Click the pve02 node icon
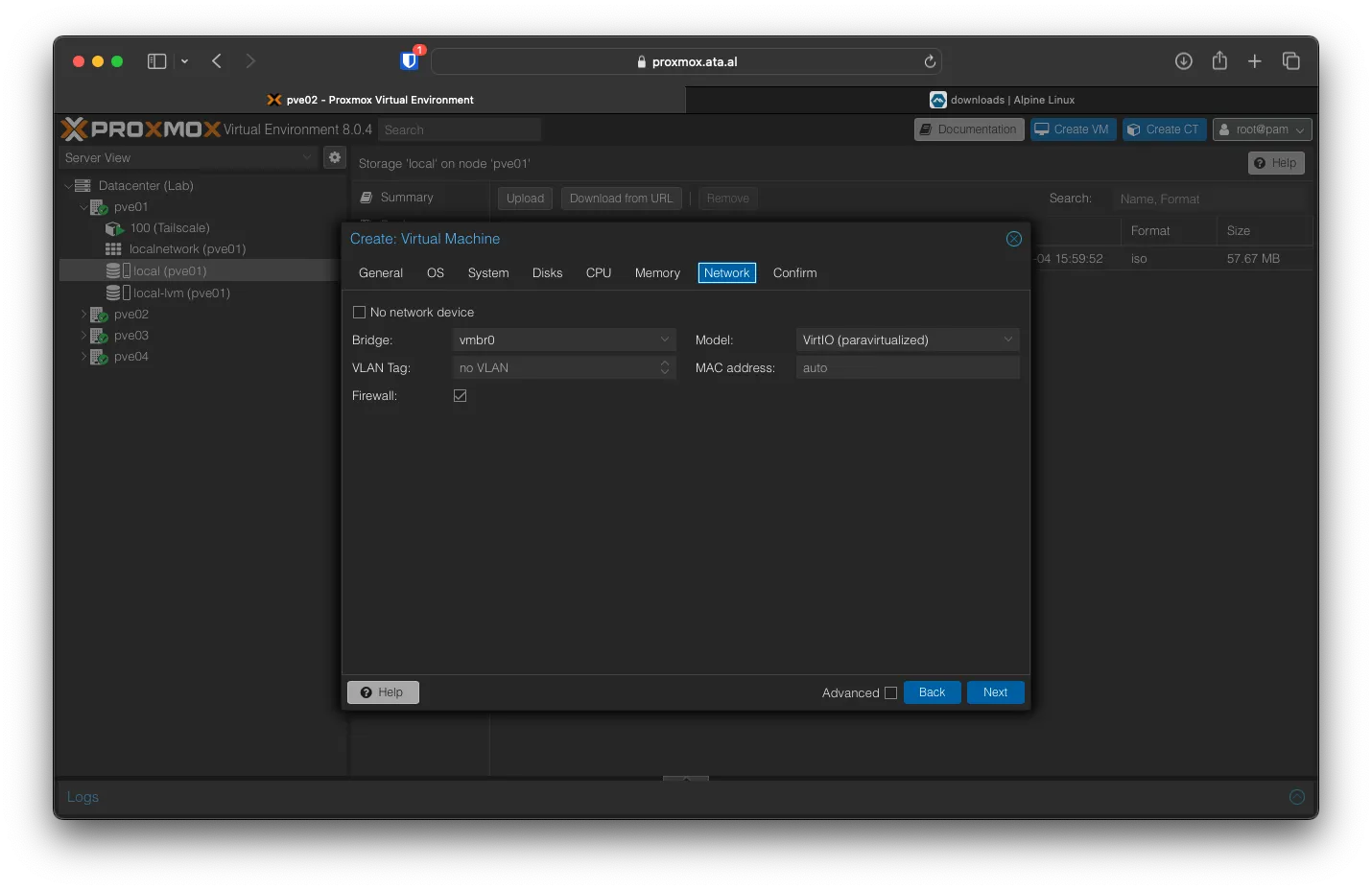The image size is (1372, 890). (x=99, y=315)
